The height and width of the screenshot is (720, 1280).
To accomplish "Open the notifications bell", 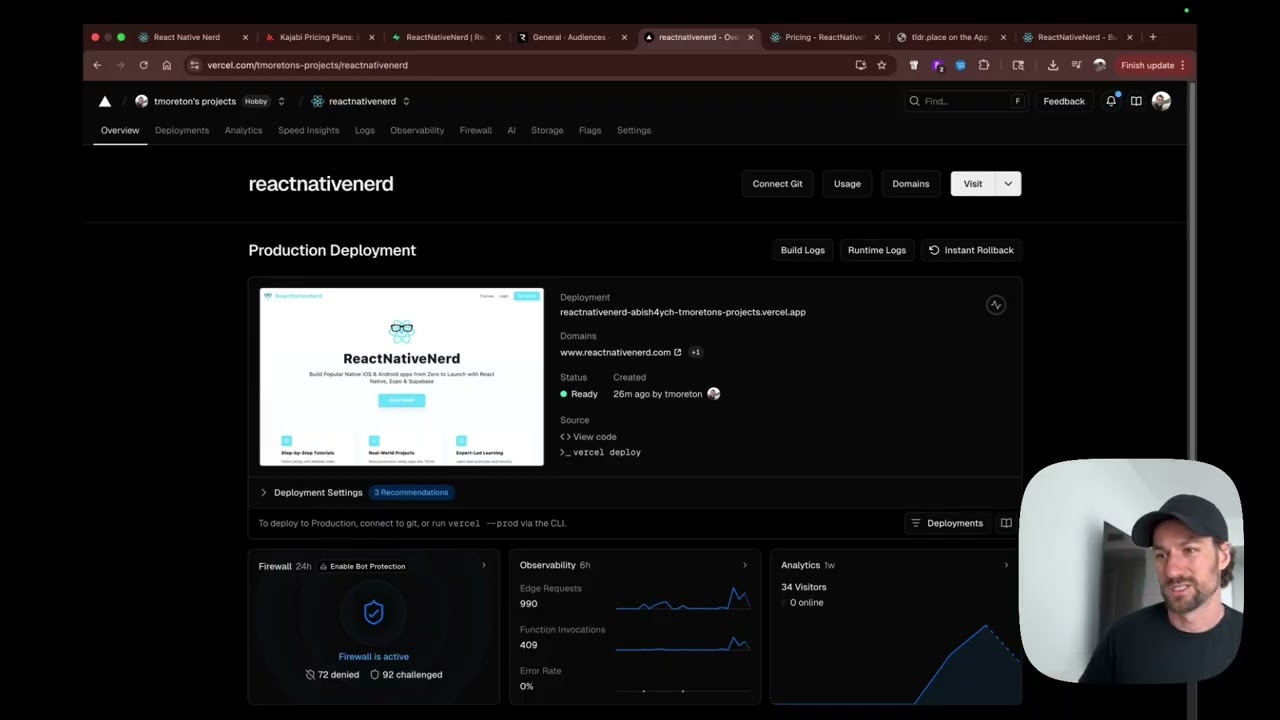I will (x=1111, y=101).
